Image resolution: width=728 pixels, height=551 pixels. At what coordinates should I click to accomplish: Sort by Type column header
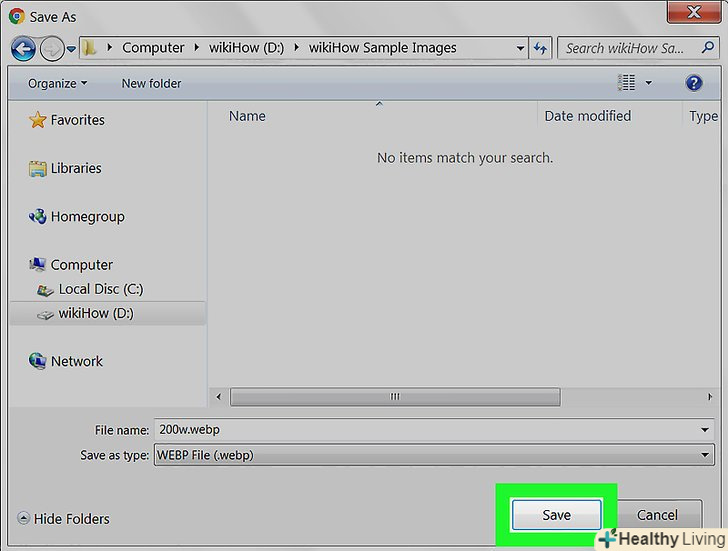[x=702, y=116]
